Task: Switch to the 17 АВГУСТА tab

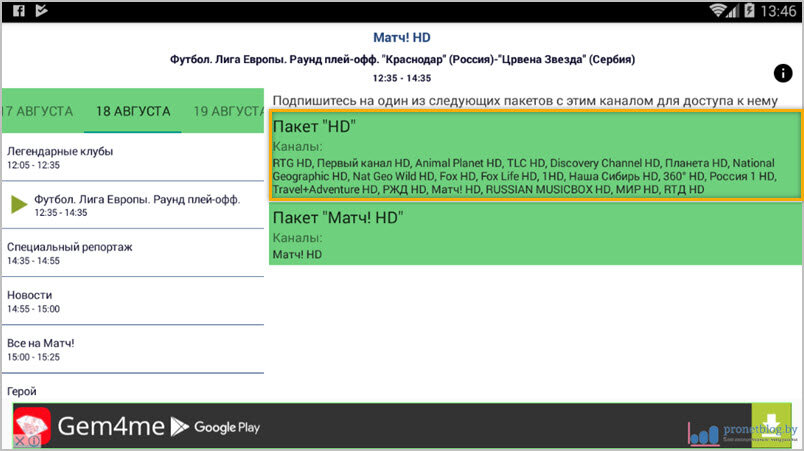Action: [x=37, y=111]
